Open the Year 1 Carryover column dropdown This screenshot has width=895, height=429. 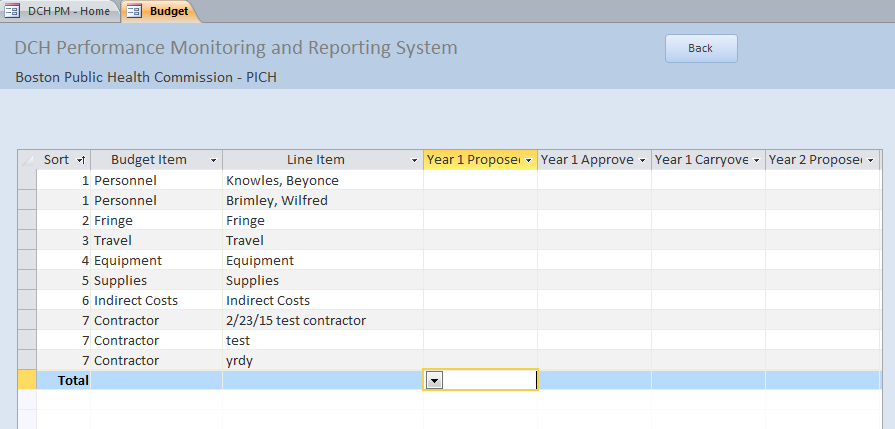coord(756,160)
